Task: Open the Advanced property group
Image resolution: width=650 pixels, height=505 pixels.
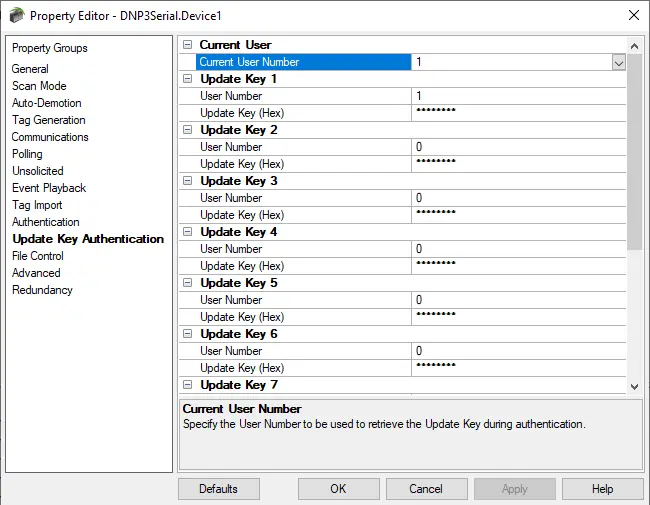Action: 36,273
